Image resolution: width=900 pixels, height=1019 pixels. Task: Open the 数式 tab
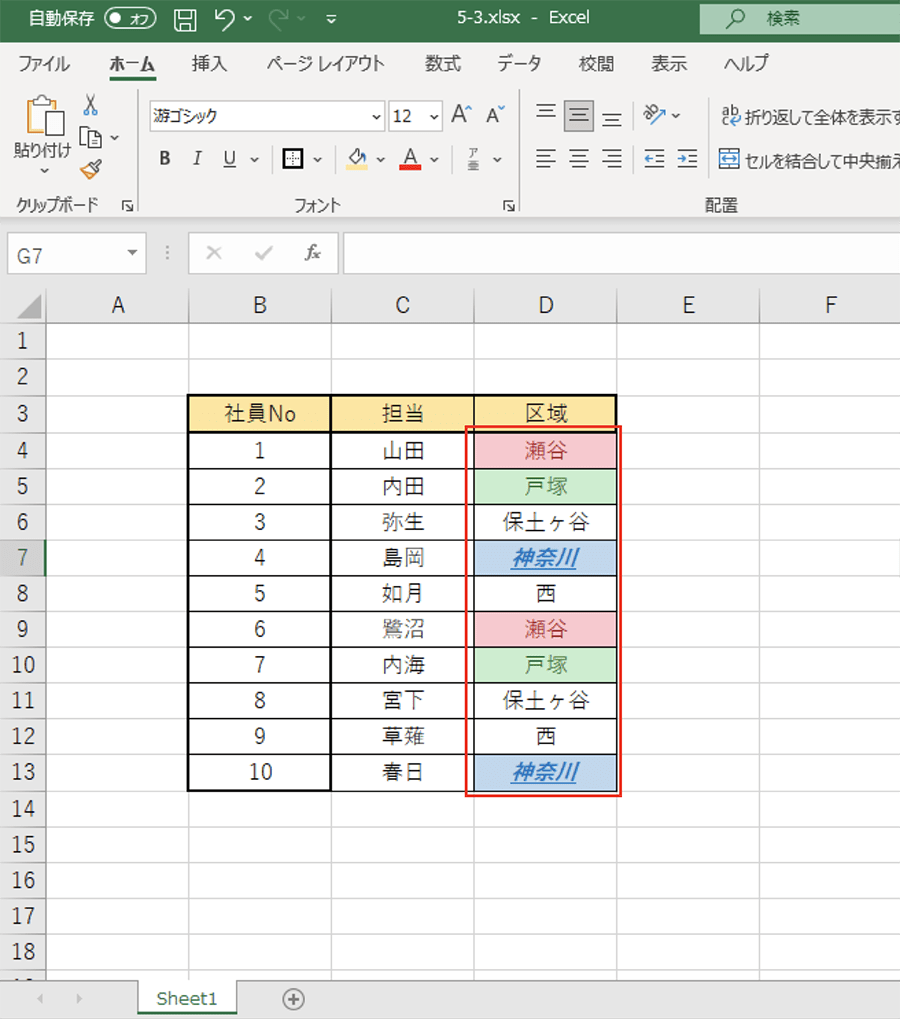(443, 64)
